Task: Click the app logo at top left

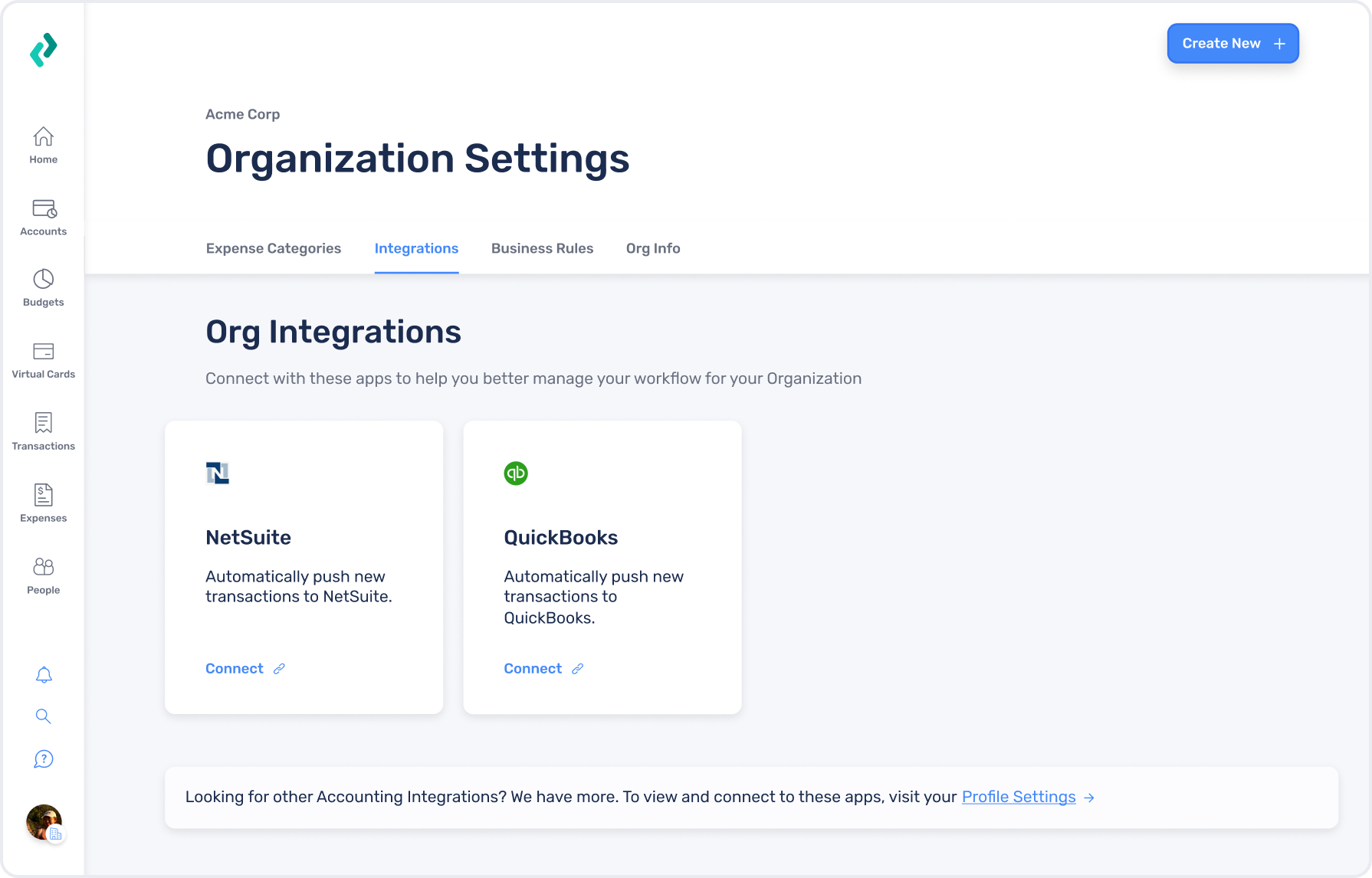Action: (x=44, y=49)
